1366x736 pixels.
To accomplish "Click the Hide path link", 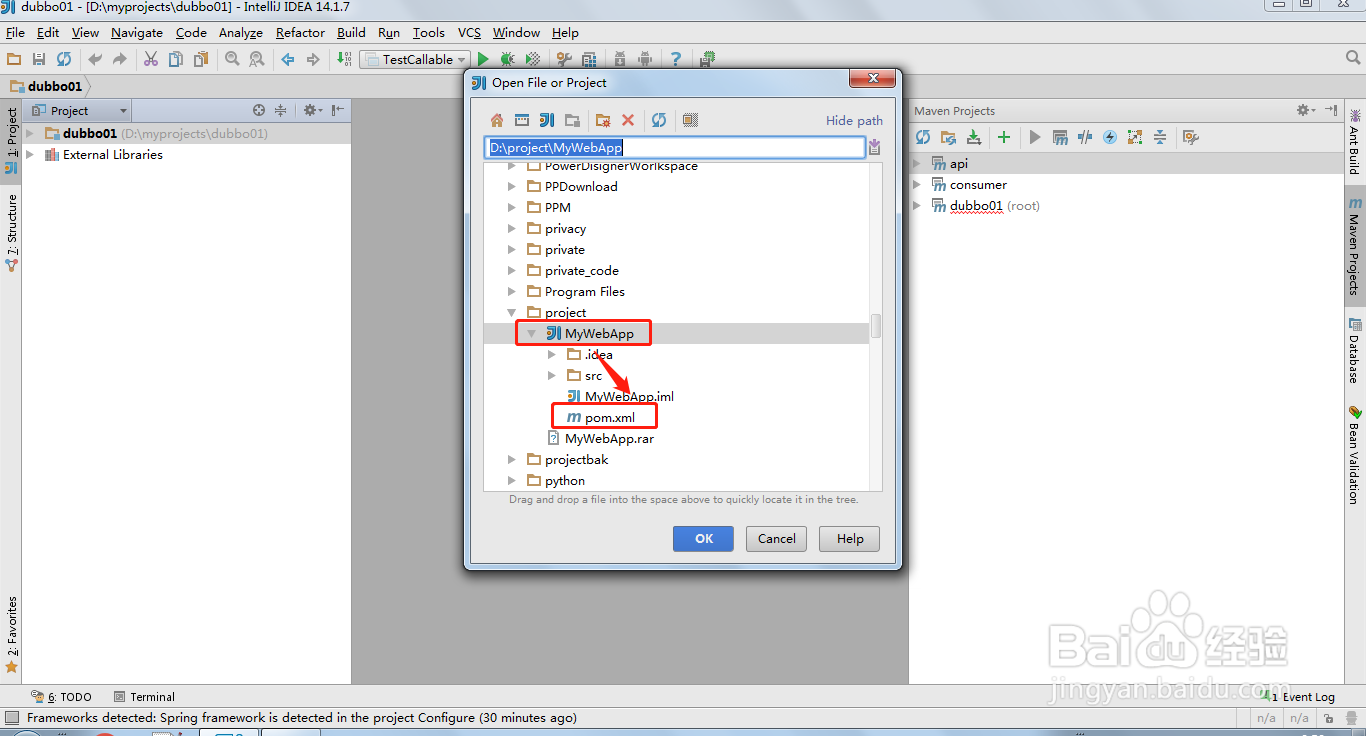I will 854,120.
